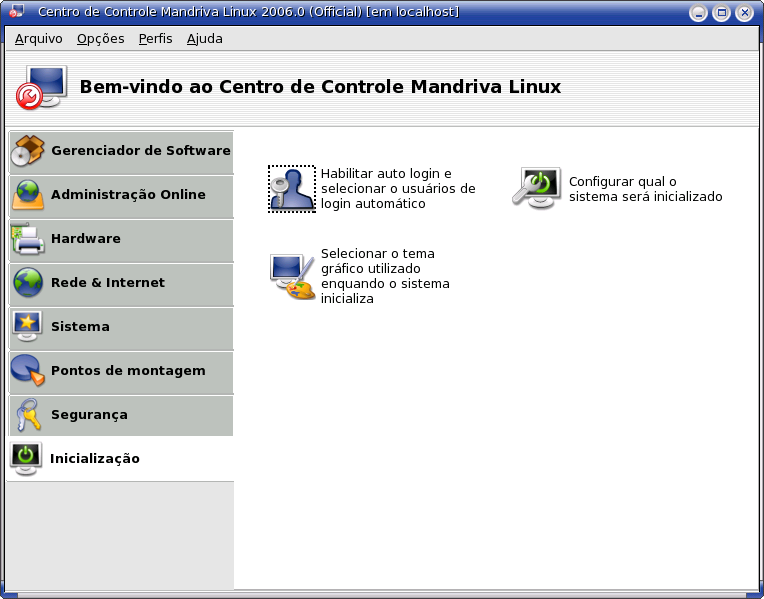
Task: Open the auto login user key icon
Action: click(x=292, y=189)
